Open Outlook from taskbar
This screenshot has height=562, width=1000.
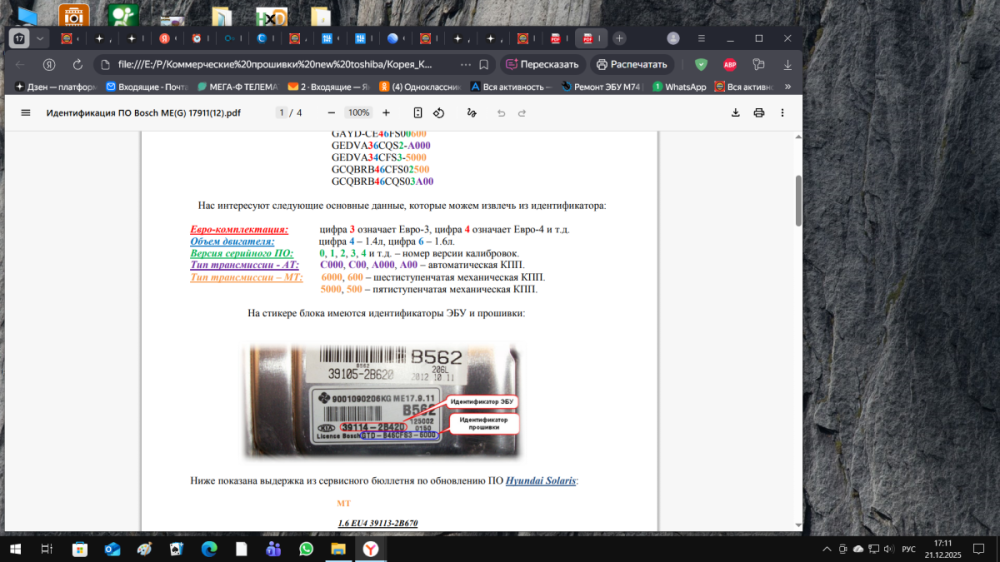(x=112, y=549)
